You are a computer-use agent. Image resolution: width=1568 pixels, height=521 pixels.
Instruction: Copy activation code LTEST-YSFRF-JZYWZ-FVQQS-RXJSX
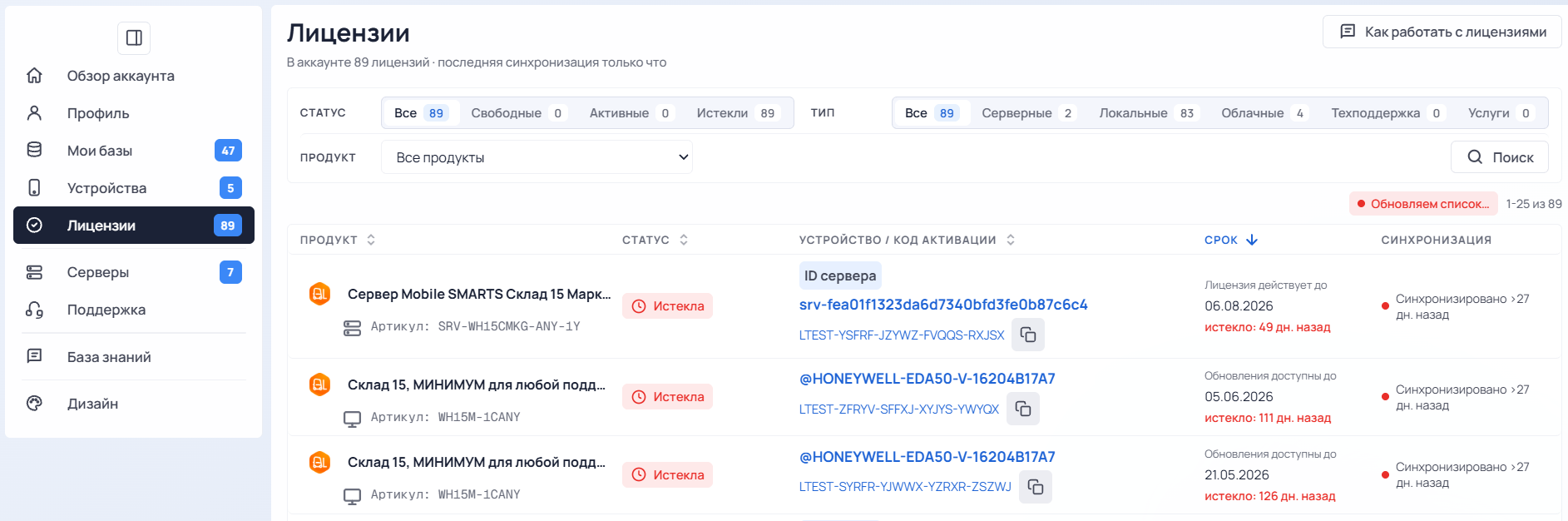[1028, 335]
